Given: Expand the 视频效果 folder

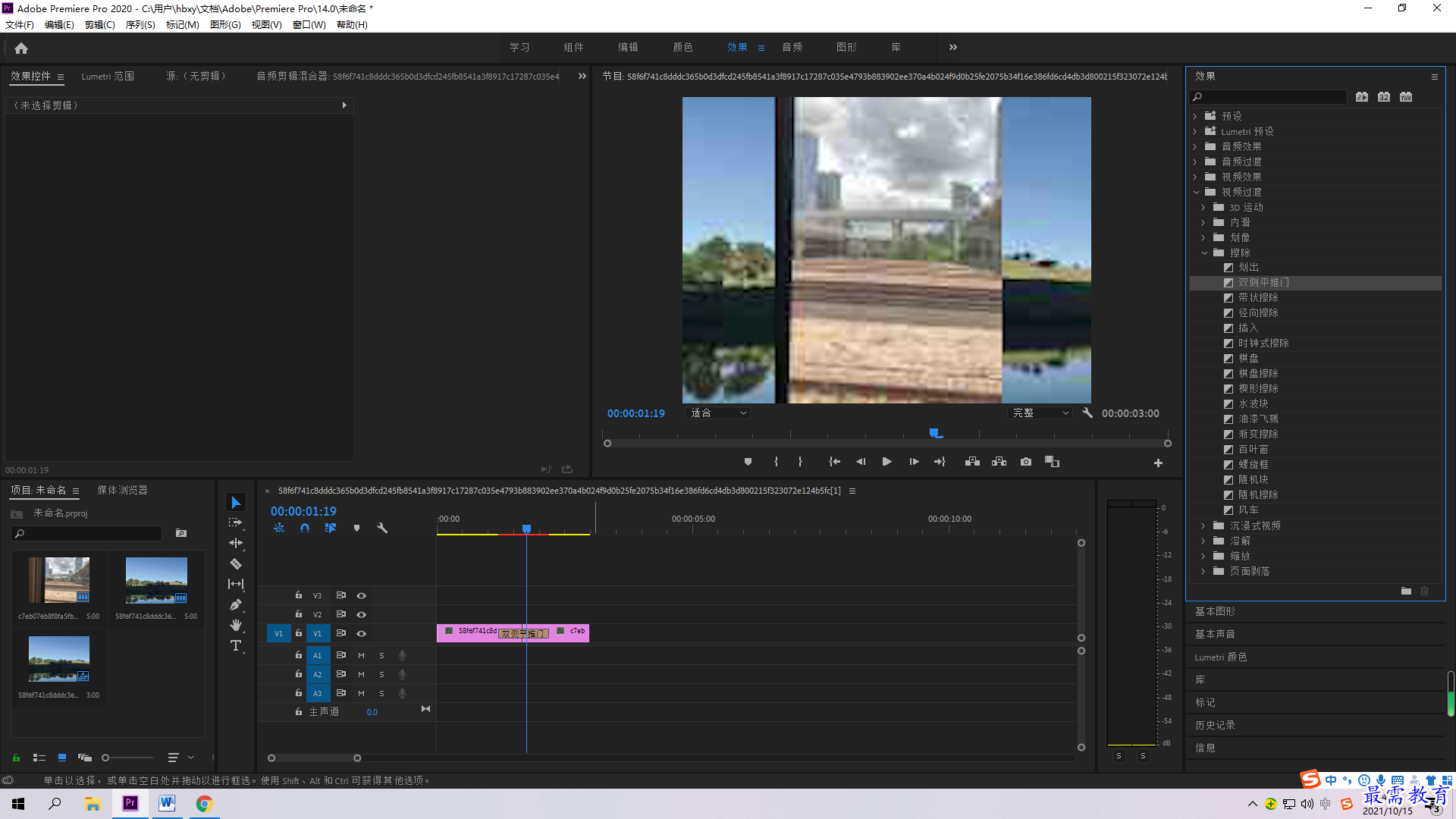Looking at the screenshot, I should click(x=1195, y=177).
